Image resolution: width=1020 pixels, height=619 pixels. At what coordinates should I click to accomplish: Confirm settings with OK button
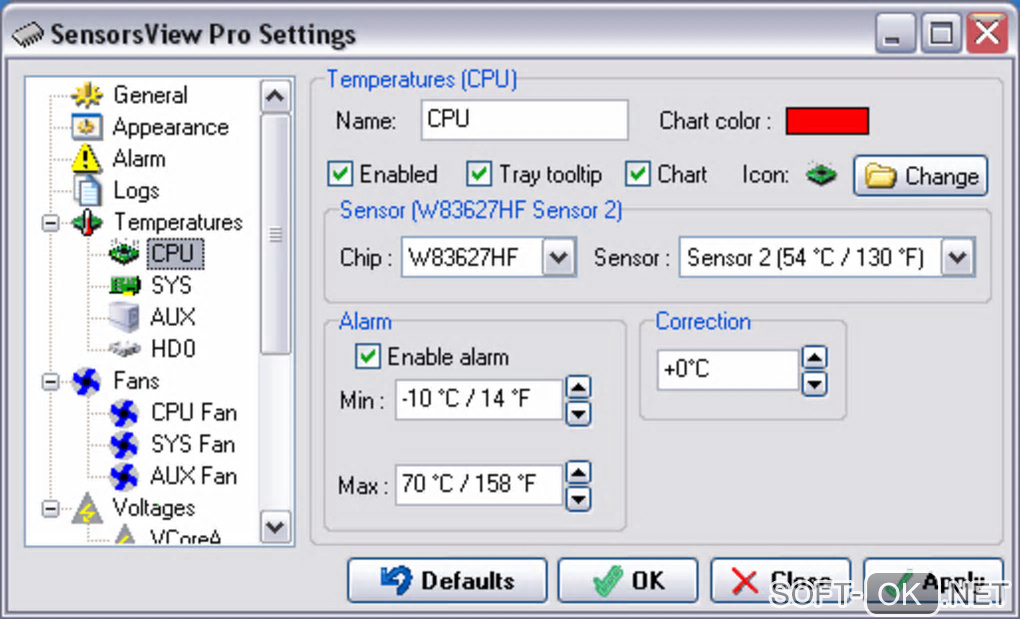[x=628, y=580]
